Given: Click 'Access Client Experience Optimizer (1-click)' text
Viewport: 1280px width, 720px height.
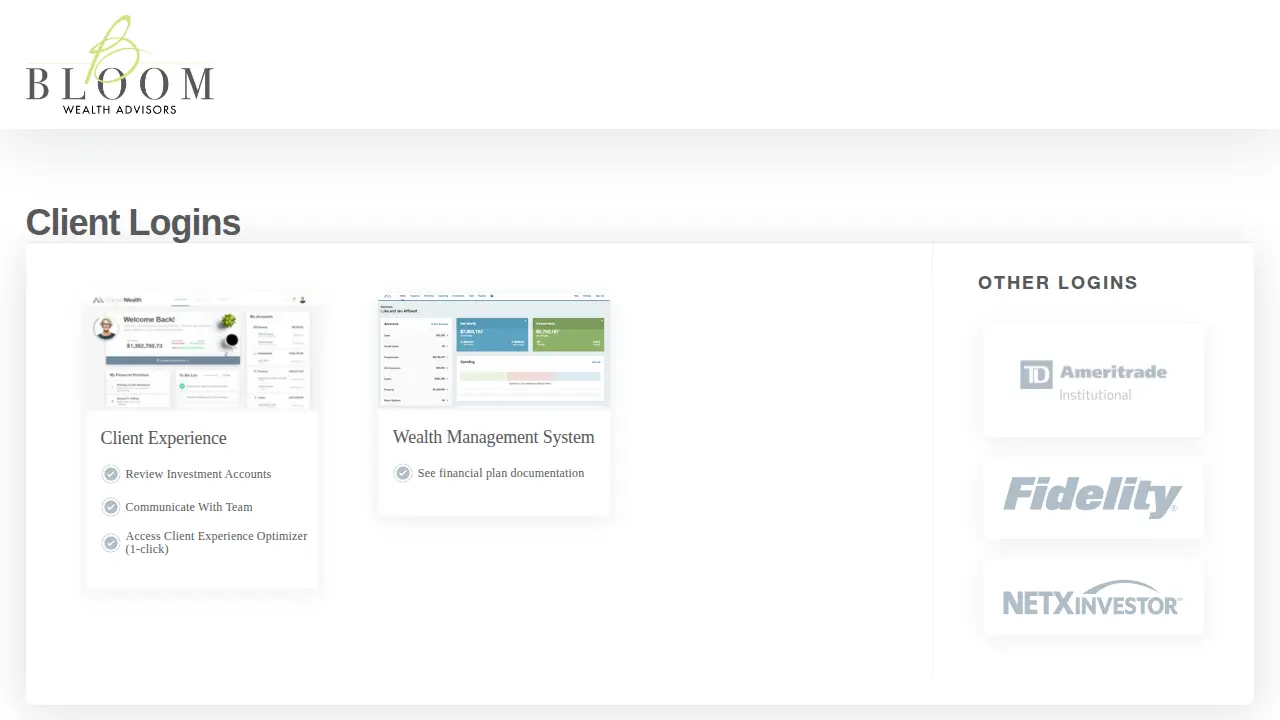Looking at the screenshot, I should tap(217, 542).
